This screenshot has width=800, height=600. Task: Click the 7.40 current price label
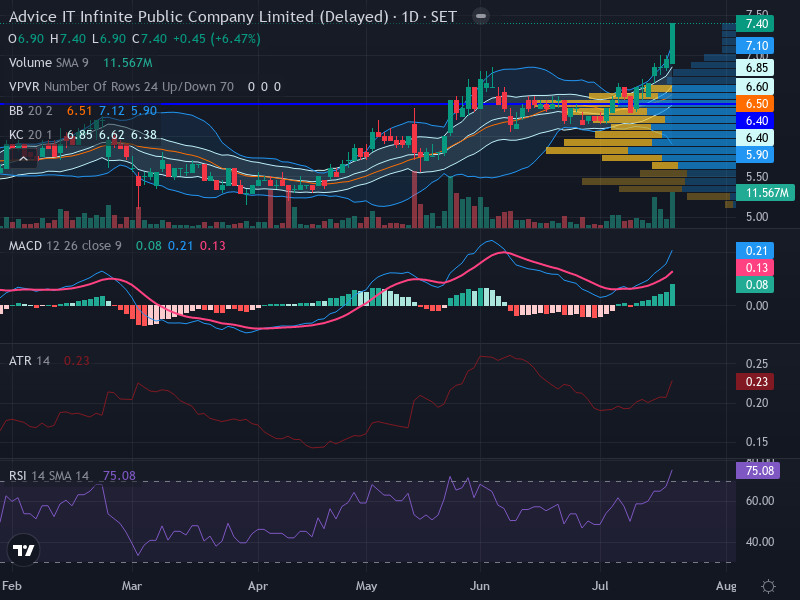click(755, 23)
